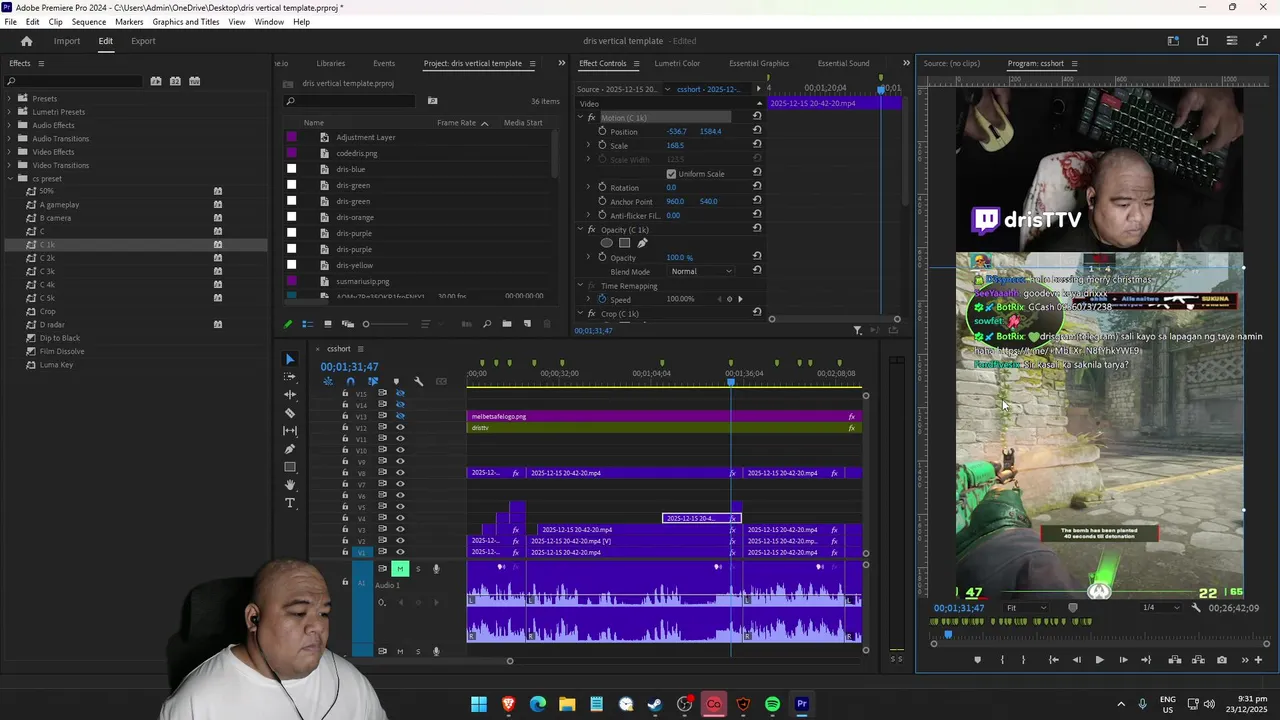Click the Opacity value 100.0 %

679,258
